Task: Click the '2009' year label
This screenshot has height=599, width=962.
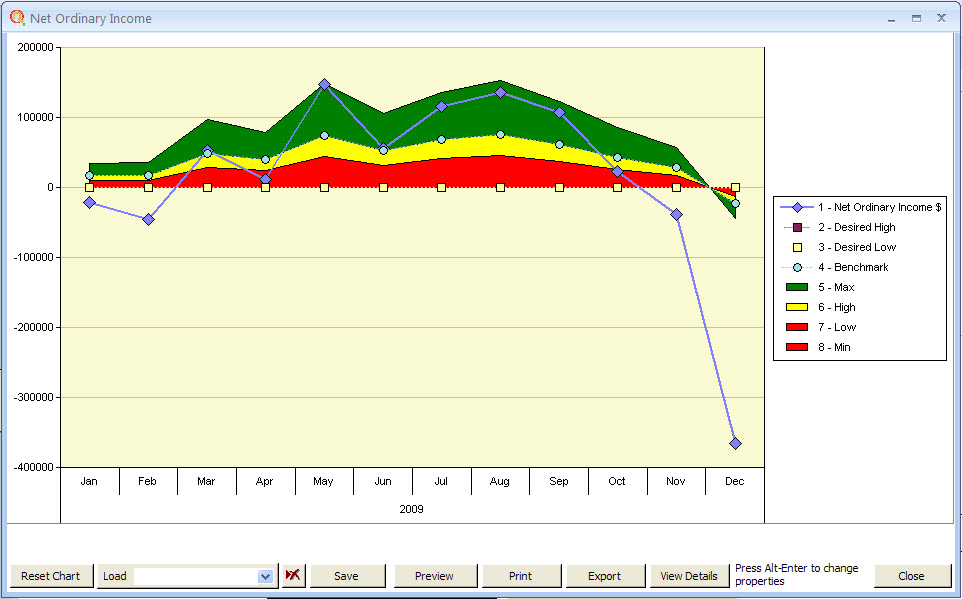Action: [x=412, y=508]
